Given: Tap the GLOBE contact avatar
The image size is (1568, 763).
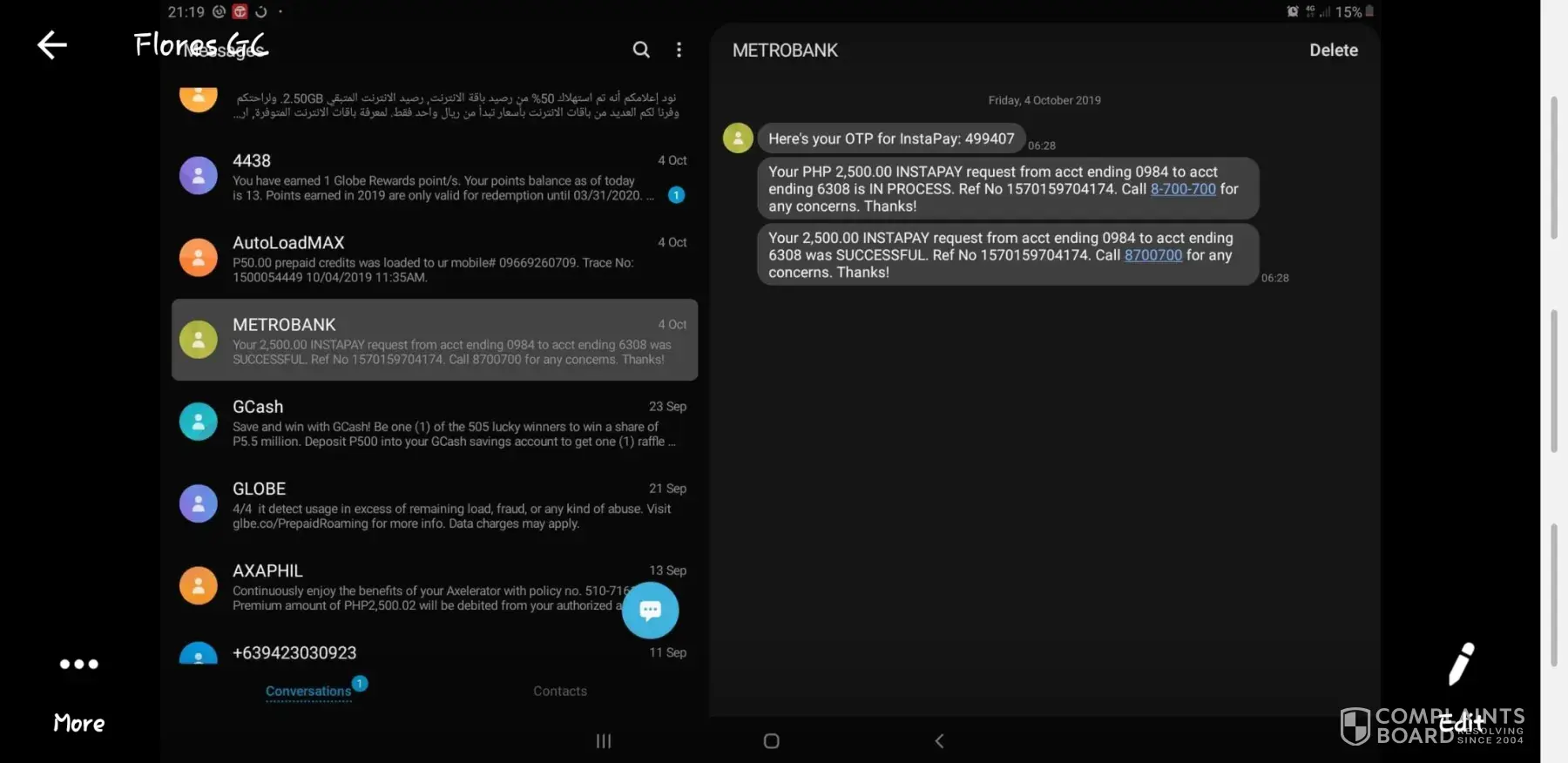Looking at the screenshot, I should click(199, 503).
